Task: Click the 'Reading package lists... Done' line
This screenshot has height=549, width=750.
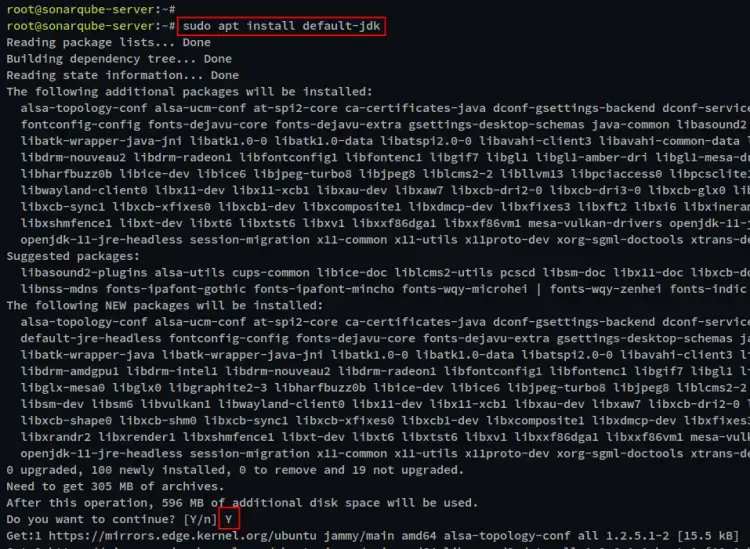Action: 109,42
